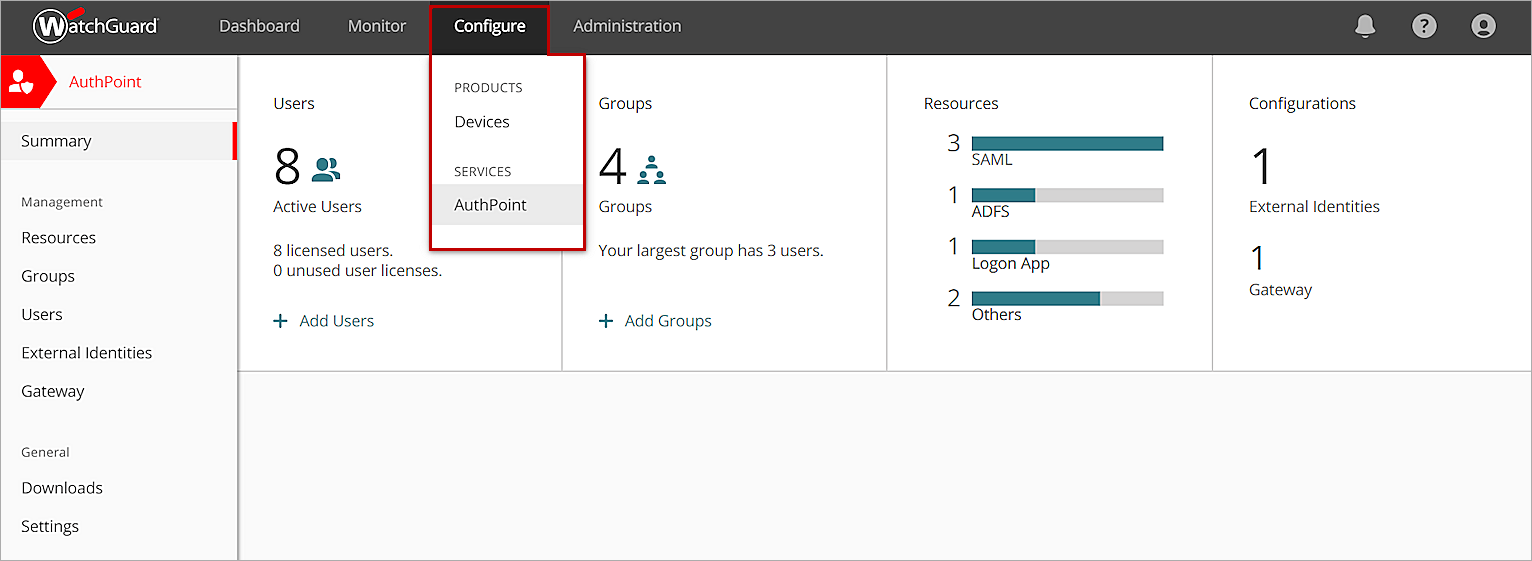This screenshot has height=561, width=1532.
Task: Open Downloads in the General section
Action: pyautogui.click(x=62, y=488)
